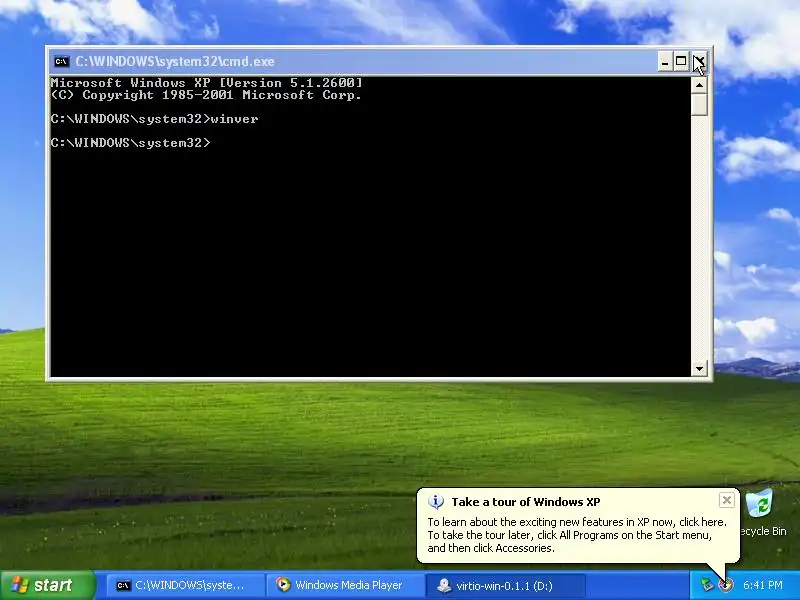Switch to Windows Media Player taskbar button

345,585
